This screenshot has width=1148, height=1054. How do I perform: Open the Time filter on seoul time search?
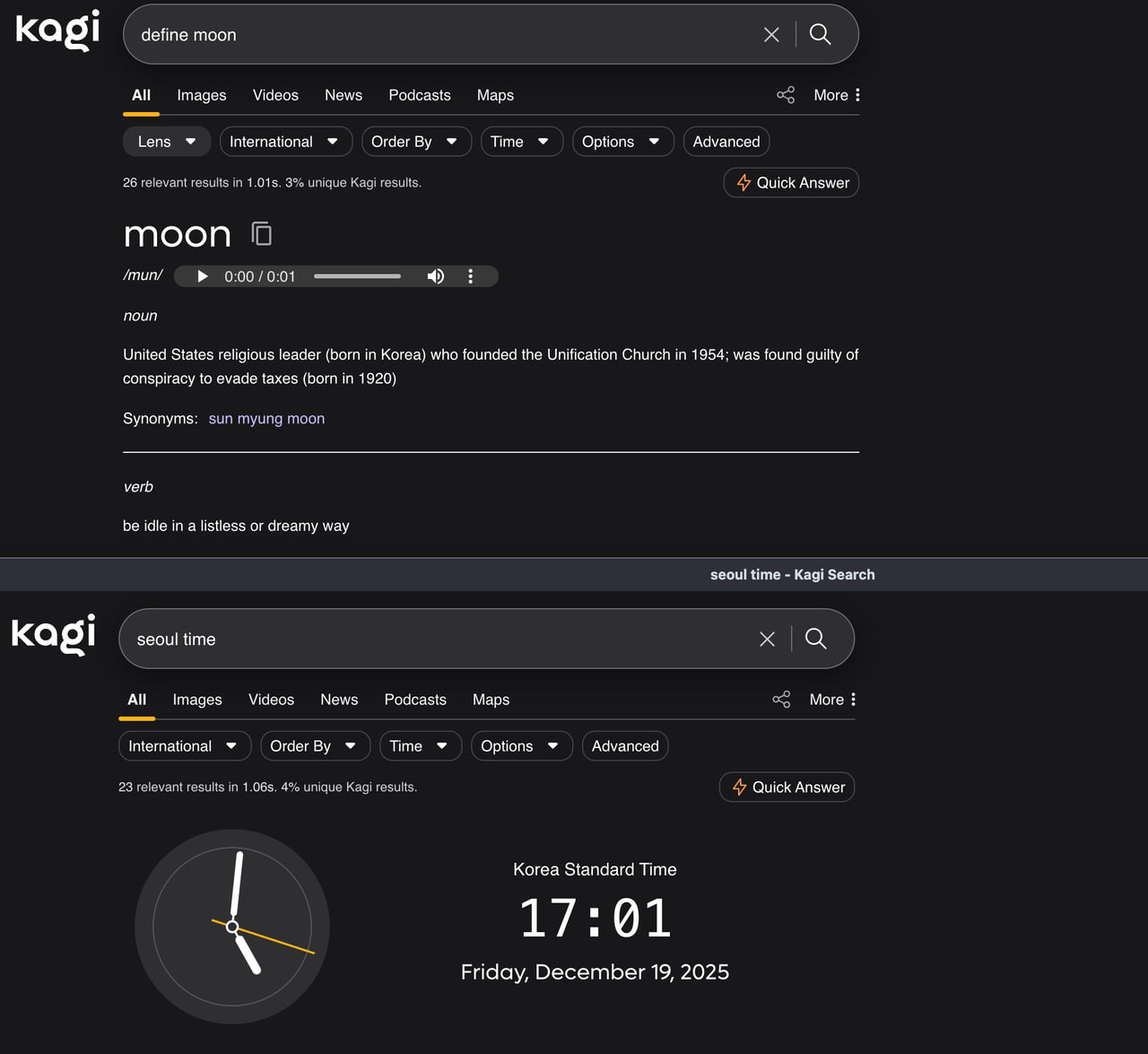[x=420, y=745]
